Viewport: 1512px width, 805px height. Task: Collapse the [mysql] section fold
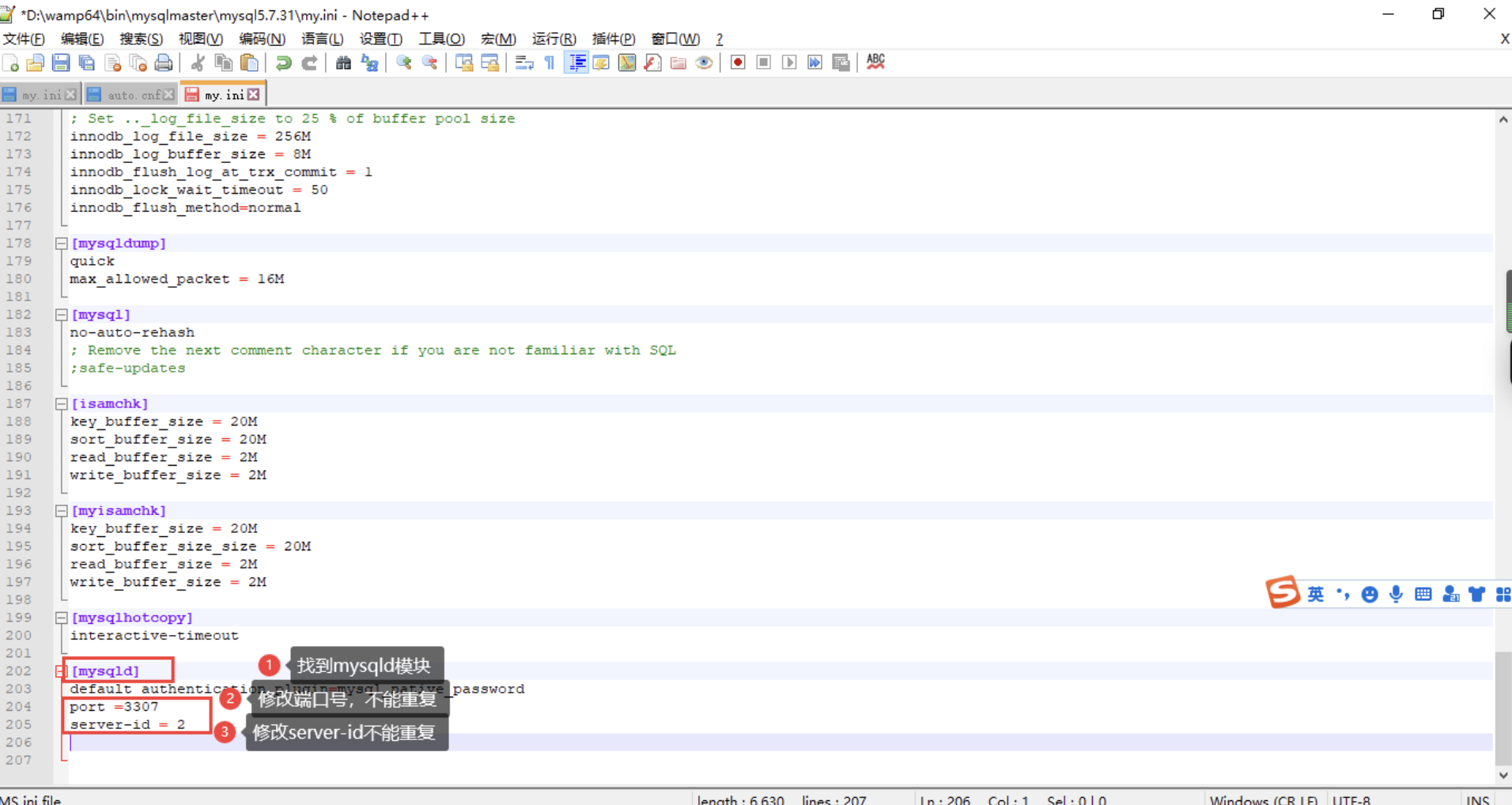[x=61, y=315]
